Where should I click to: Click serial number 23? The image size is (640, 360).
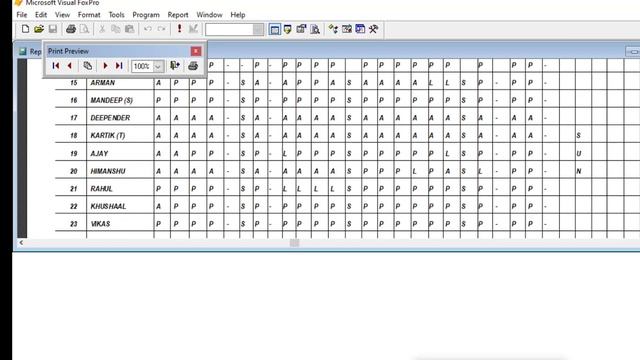click(x=73, y=224)
